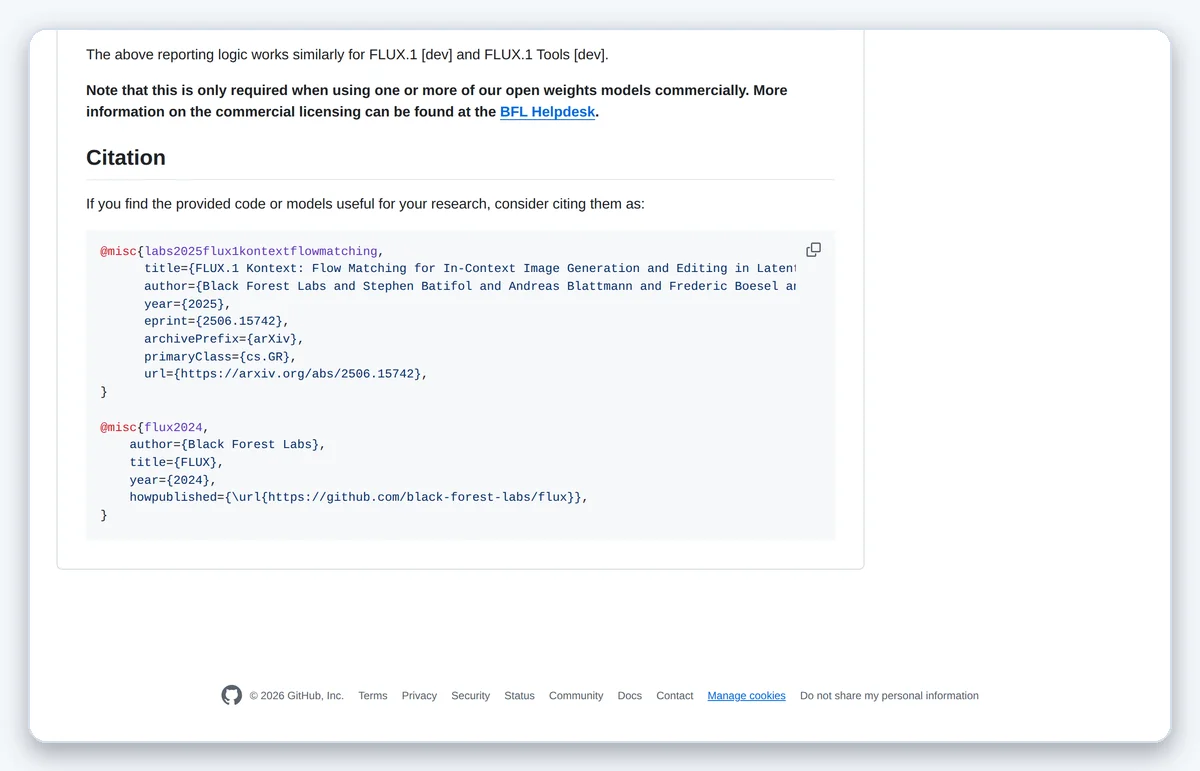
Task: Open the Terms footer link
Action: click(373, 696)
